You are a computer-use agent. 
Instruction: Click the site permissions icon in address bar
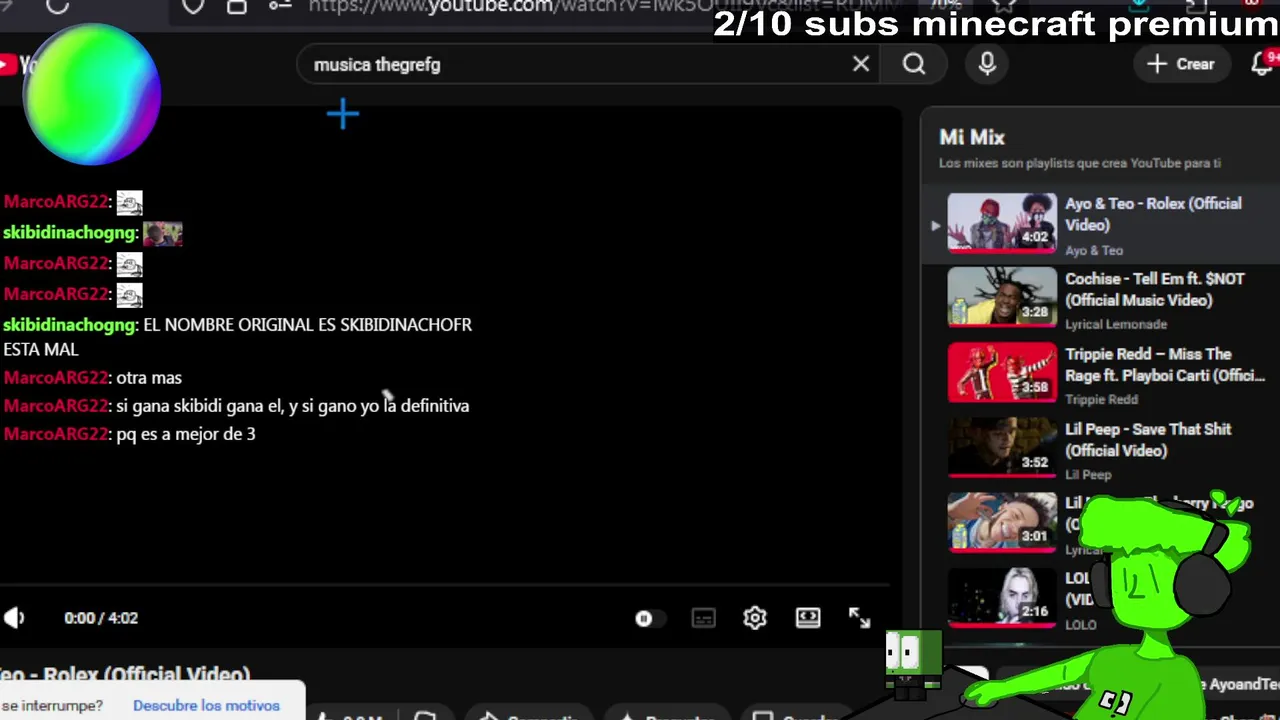pyautogui.click(x=280, y=6)
